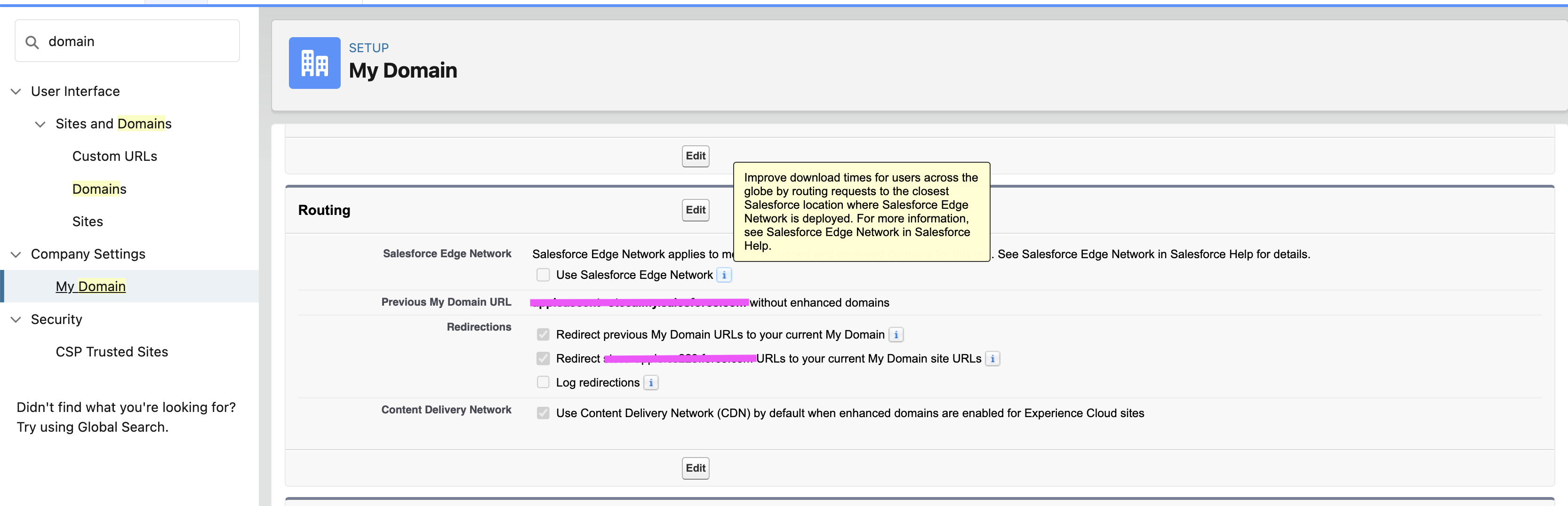The height and width of the screenshot is (506, 1568).
Task: Enable Log redirections checkbox
Action: point(543,382)
